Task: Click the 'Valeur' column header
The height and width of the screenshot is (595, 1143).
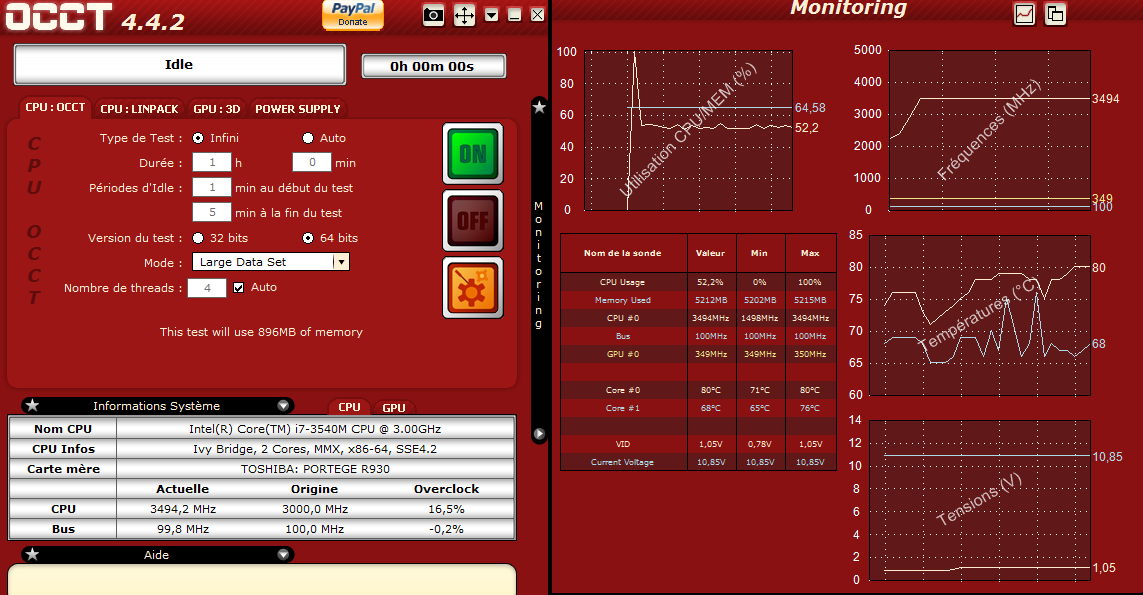Action: [x=711, y=253]
